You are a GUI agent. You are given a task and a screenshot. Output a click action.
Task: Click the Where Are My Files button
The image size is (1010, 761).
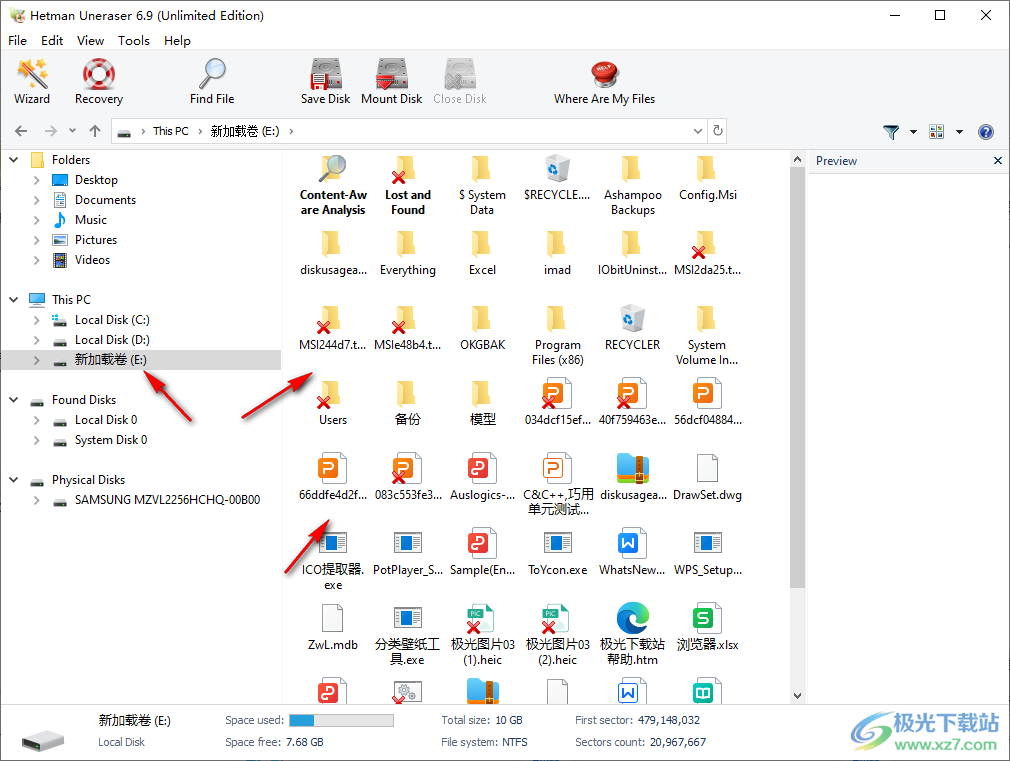(x=604, y=81)
